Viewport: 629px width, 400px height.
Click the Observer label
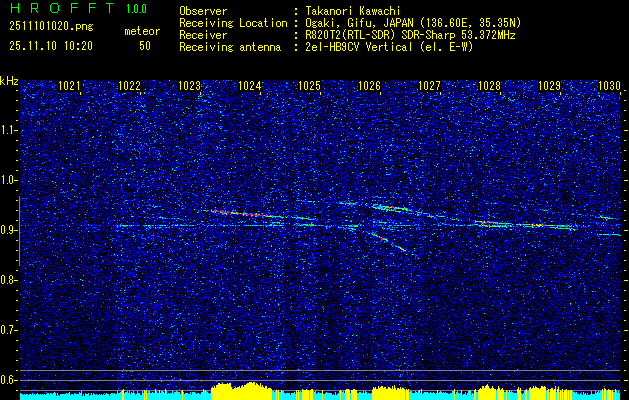203,11
